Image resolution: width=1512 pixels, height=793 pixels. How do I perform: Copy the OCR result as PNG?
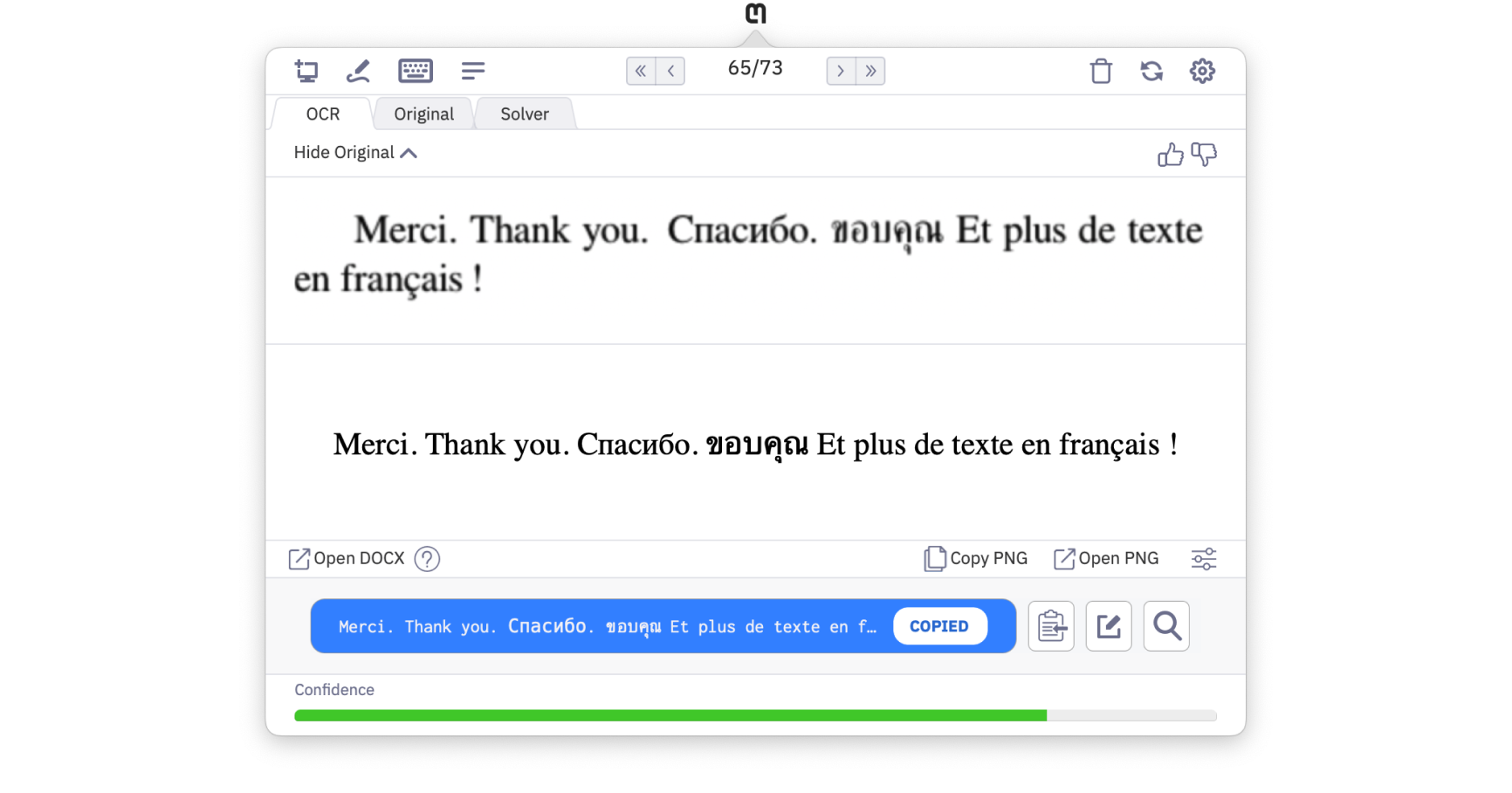pos(975,558)
